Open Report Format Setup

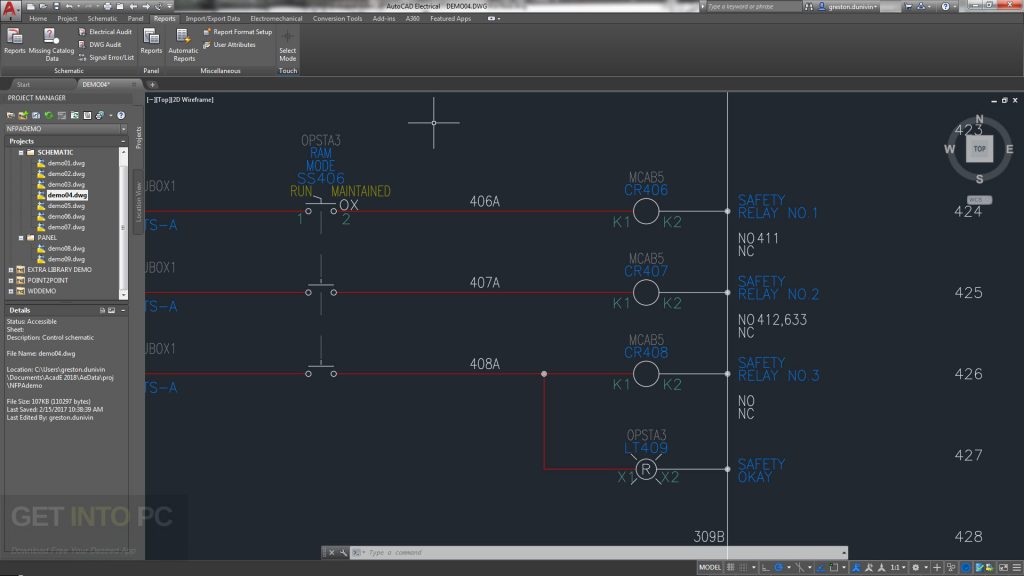237,31
